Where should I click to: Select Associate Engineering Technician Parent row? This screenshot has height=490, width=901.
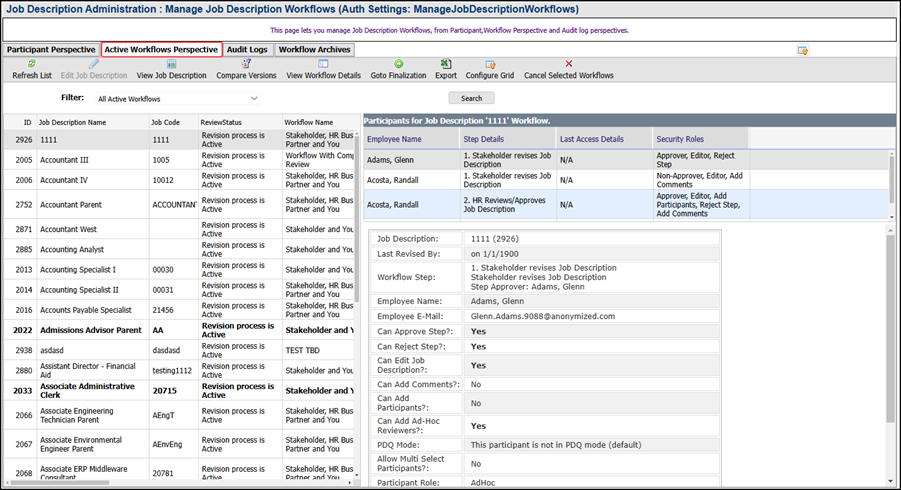179,415
